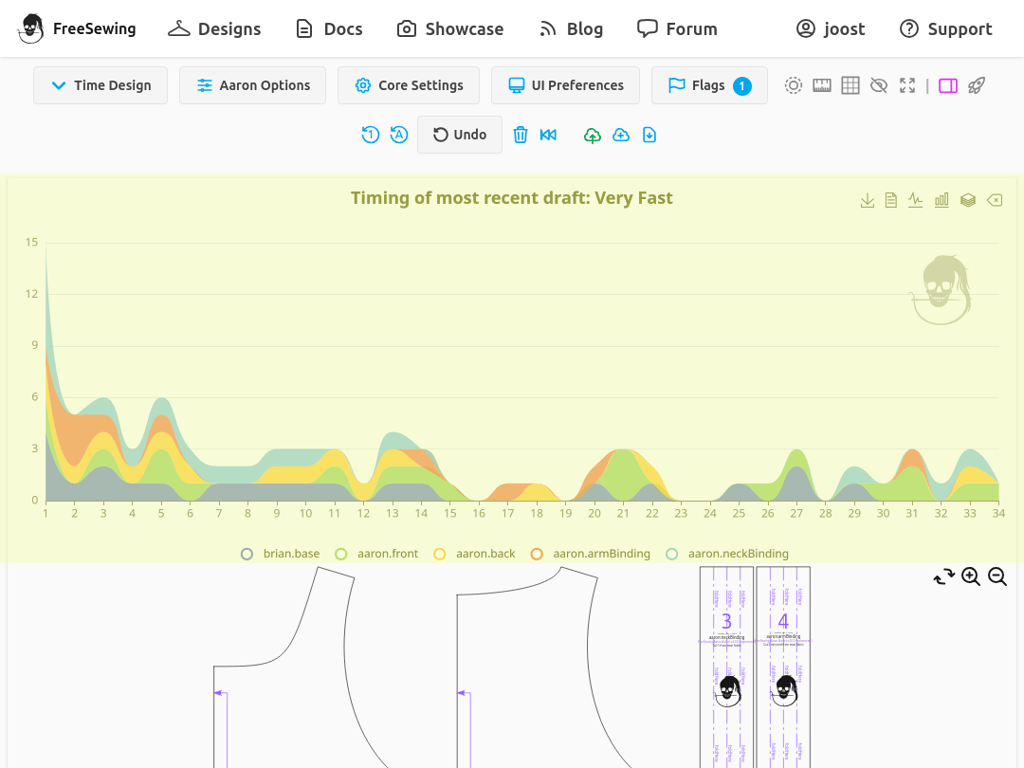Toggle seam allowance dashed-circle icon

click(793, 86)
